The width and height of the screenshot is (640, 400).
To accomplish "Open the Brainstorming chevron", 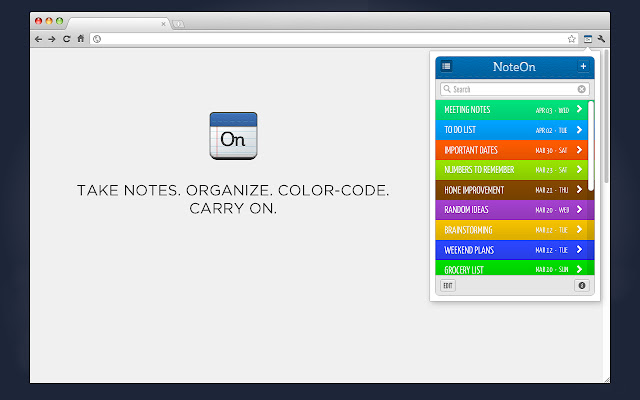I will (x=579, y=229).
